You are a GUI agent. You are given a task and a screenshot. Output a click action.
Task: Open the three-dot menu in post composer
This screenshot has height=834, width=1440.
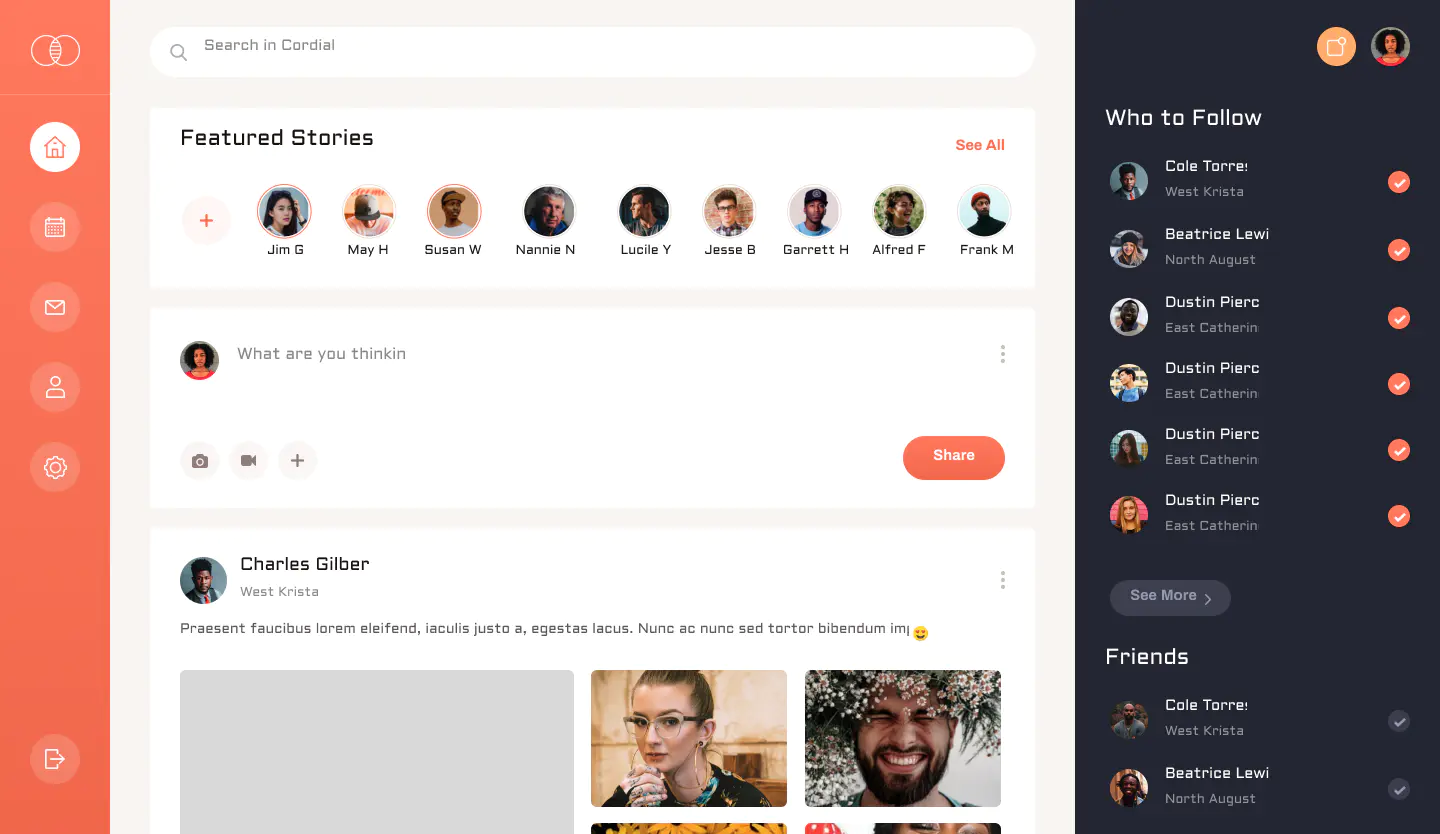1002,354
